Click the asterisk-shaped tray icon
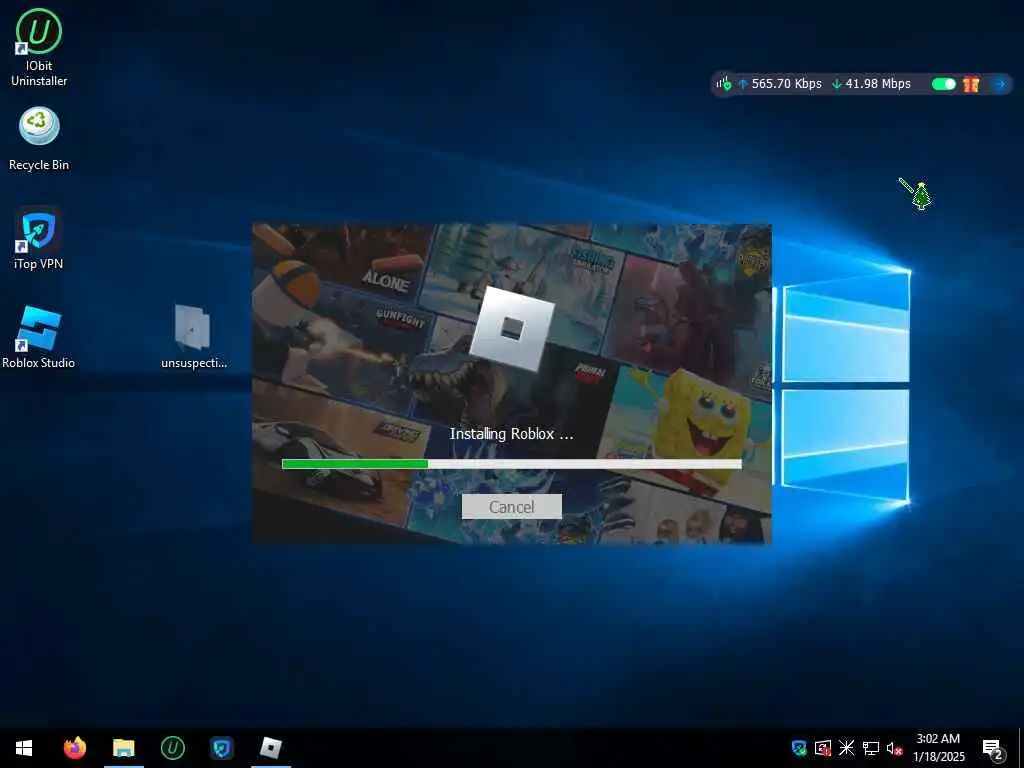Image resolution: width=1024 pixels, height=768 pixels. click(846, 748)
